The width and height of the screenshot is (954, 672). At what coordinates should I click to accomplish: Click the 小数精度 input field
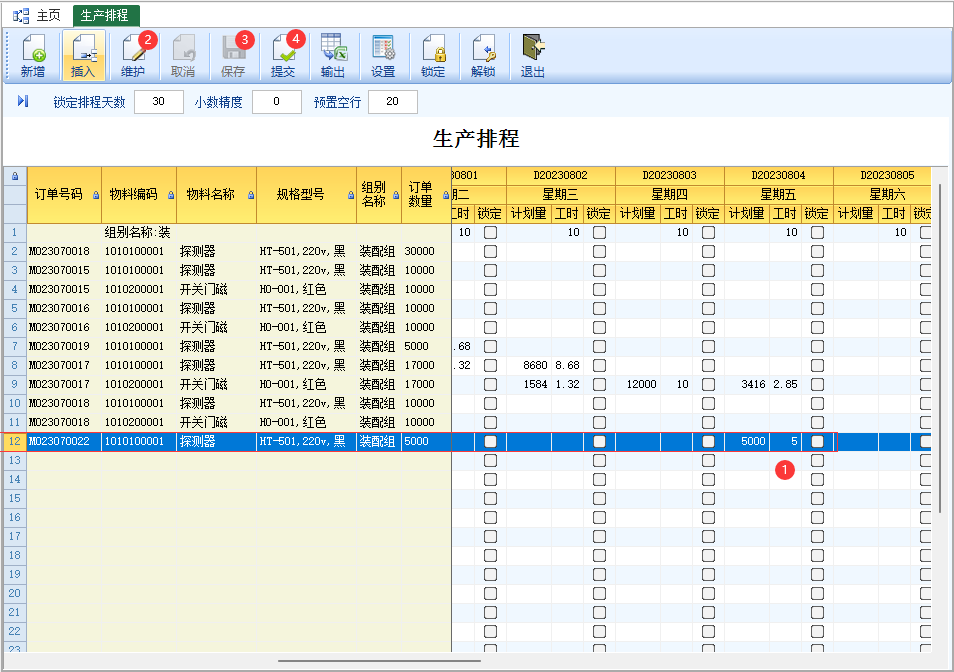pyautogui.click(x=277, y=102)
